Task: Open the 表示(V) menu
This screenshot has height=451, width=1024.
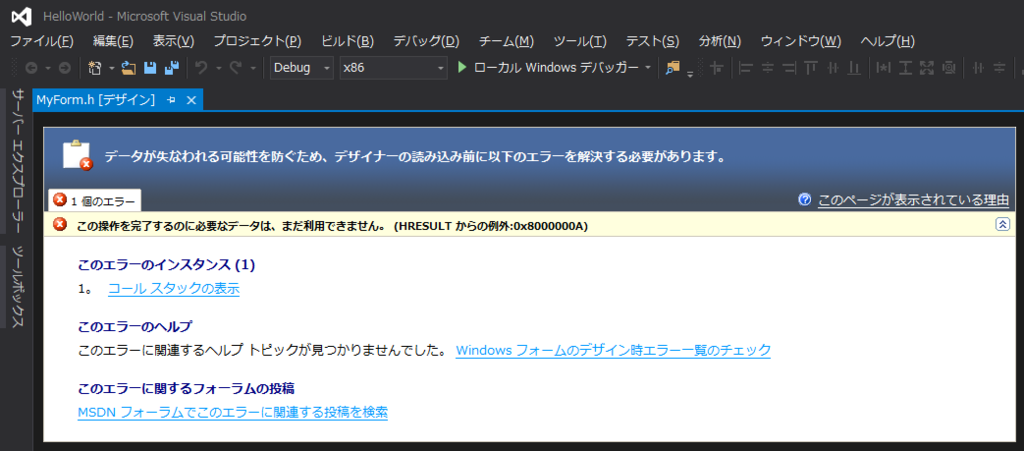Action: 174,41
